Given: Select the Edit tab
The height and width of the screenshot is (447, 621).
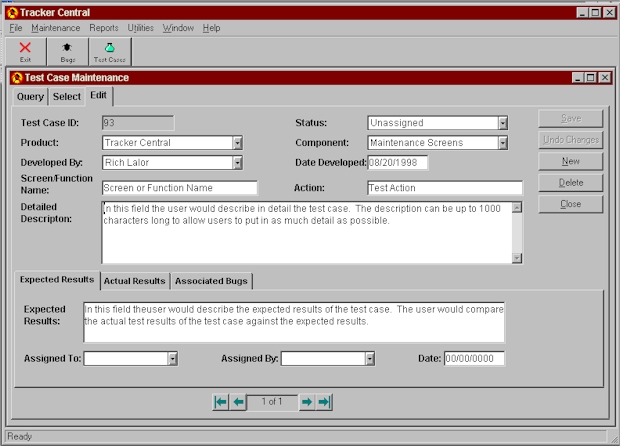Looking at the screenshot, I should coord(99,95).
